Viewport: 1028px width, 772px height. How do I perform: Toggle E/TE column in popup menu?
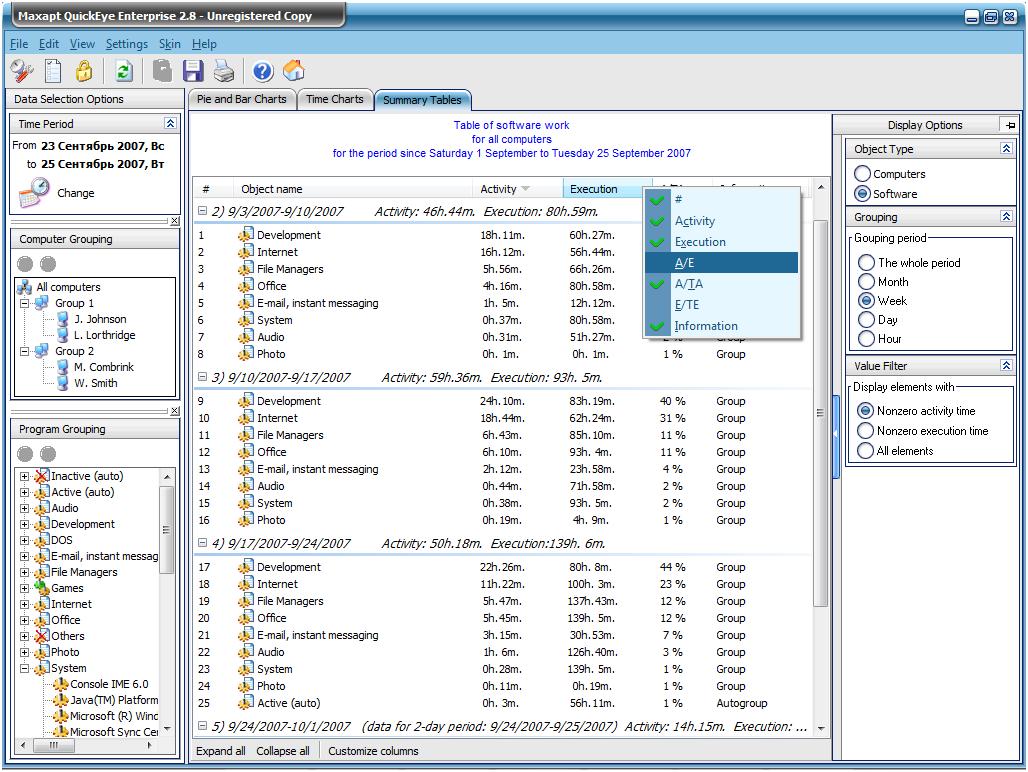point(722,305)
